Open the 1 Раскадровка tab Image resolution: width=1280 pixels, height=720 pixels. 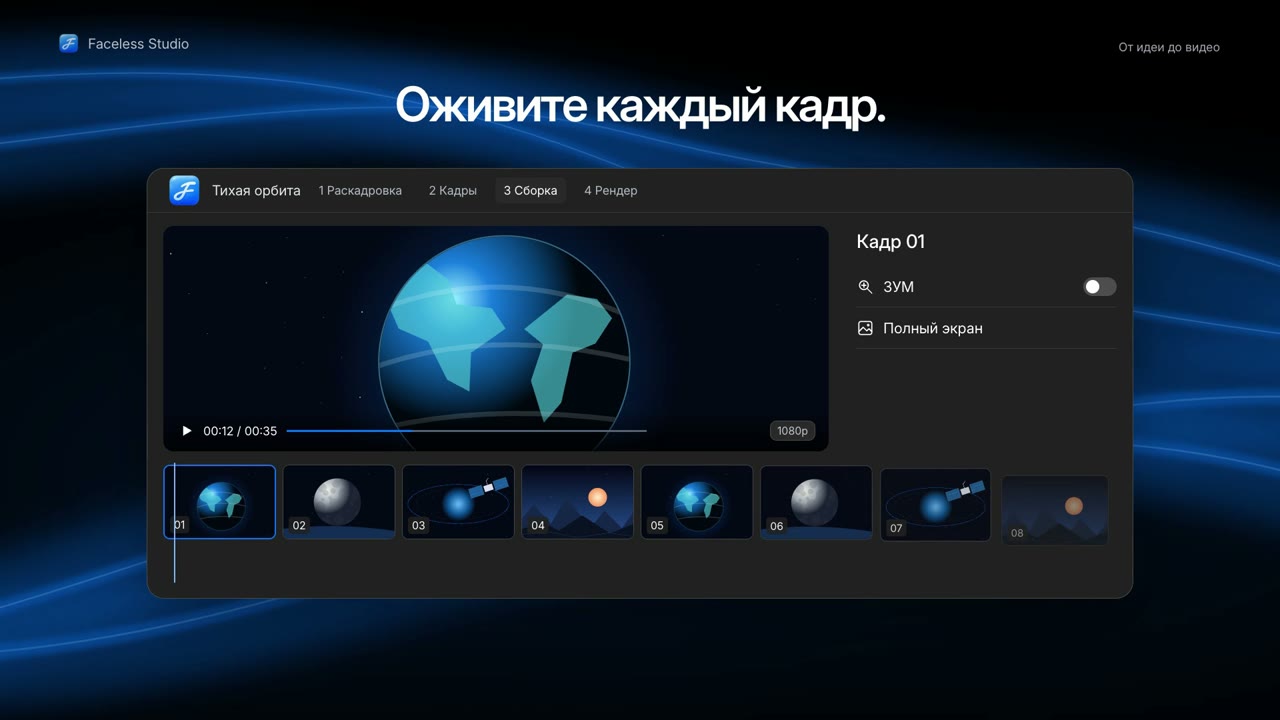click(x=360, y=190)
